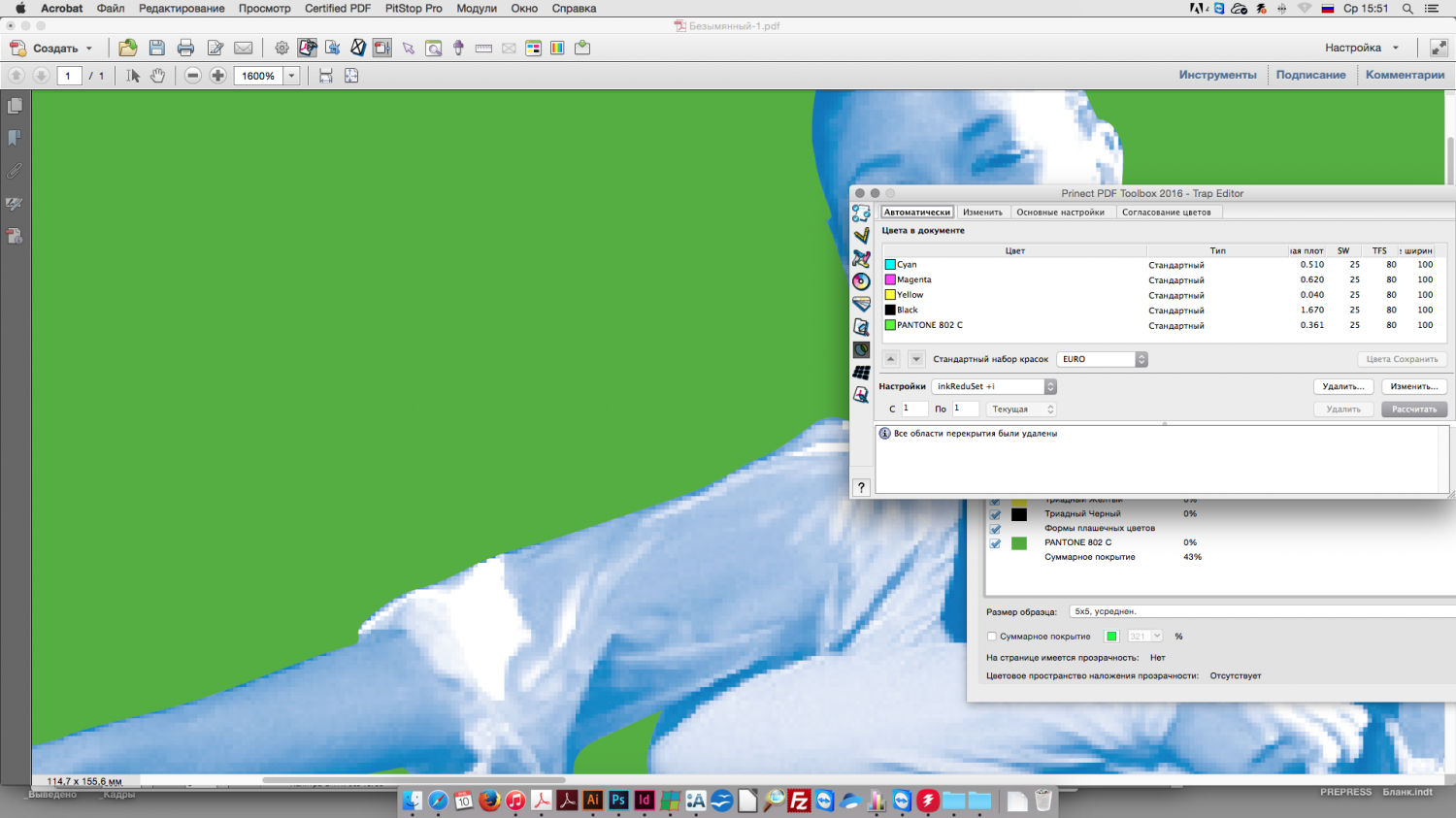Zoom out with the minus button
The height and width of the screenshot is (818, 1456).
click(193, 75)
